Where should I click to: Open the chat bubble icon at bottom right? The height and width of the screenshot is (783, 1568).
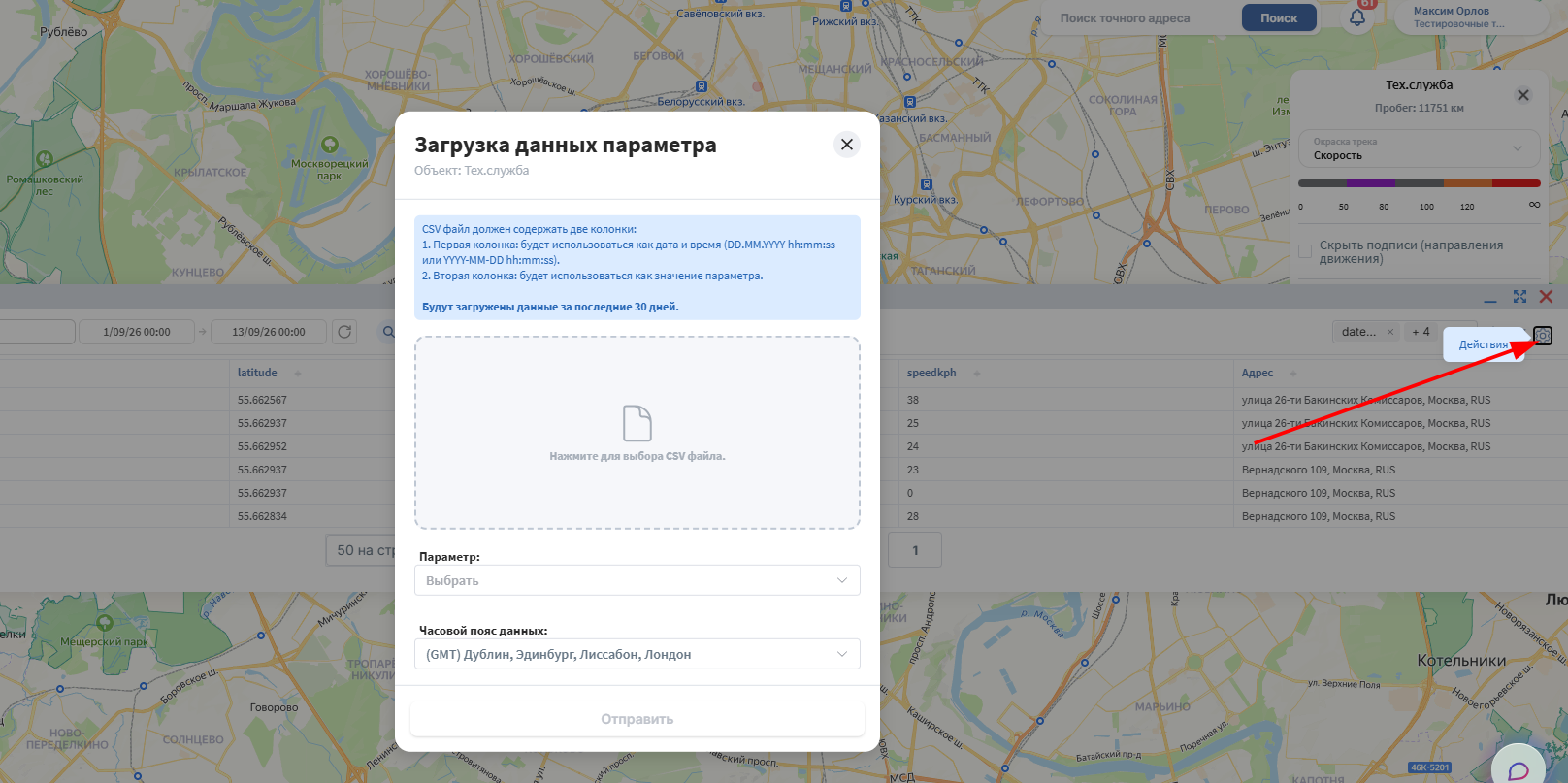(x=1519, y=770)
